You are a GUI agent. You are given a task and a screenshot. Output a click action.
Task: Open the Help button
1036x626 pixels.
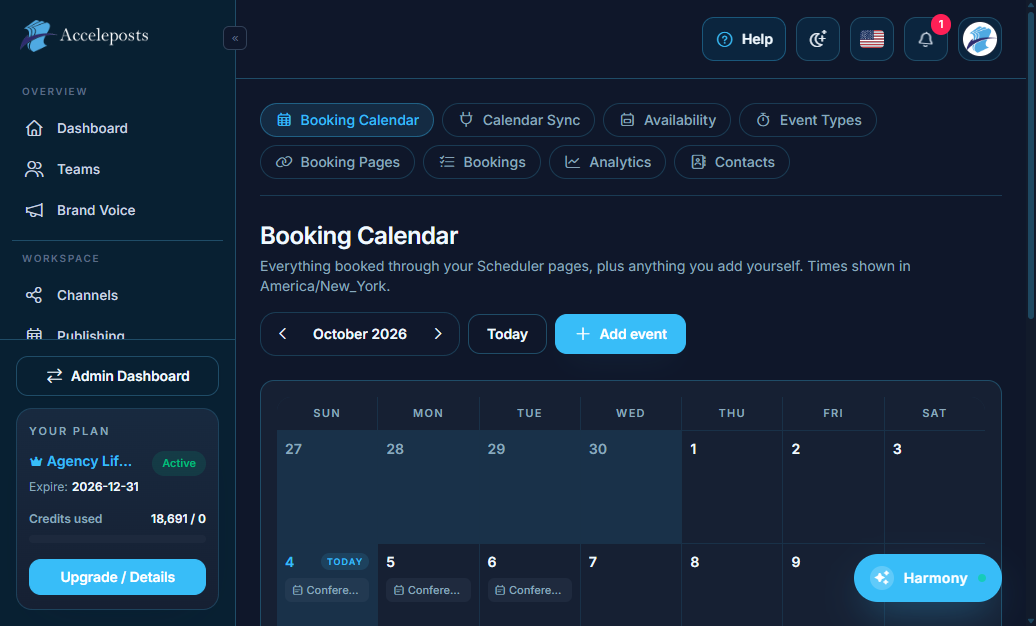(744, 39)
